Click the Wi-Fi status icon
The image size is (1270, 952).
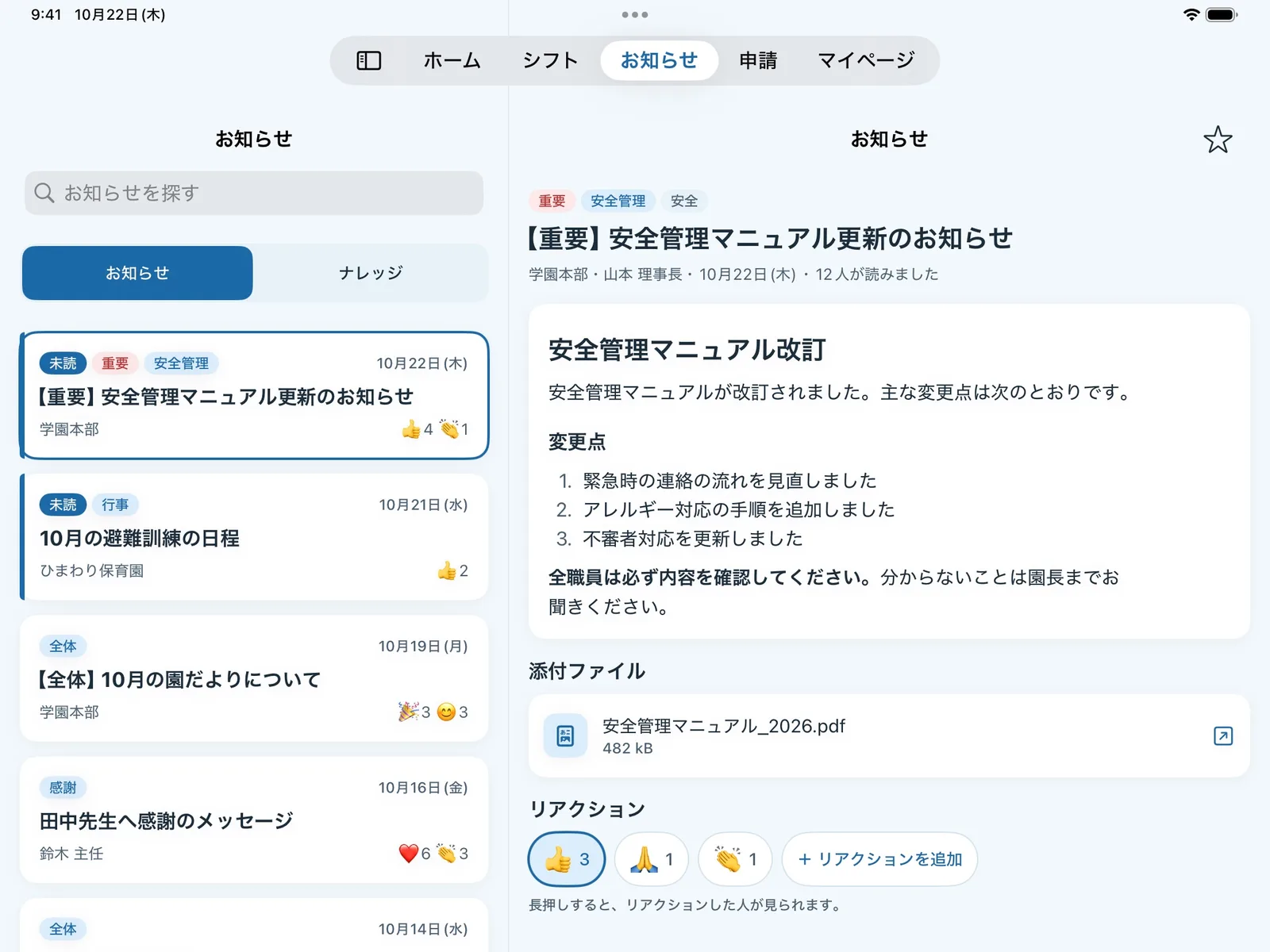(x=1191, y=14)
